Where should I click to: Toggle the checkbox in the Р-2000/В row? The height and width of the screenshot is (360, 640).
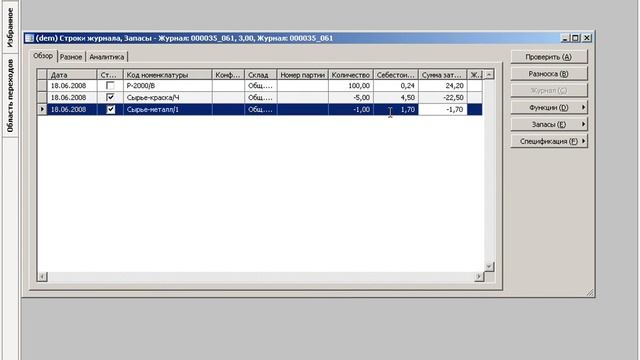[x=110, y=86]
